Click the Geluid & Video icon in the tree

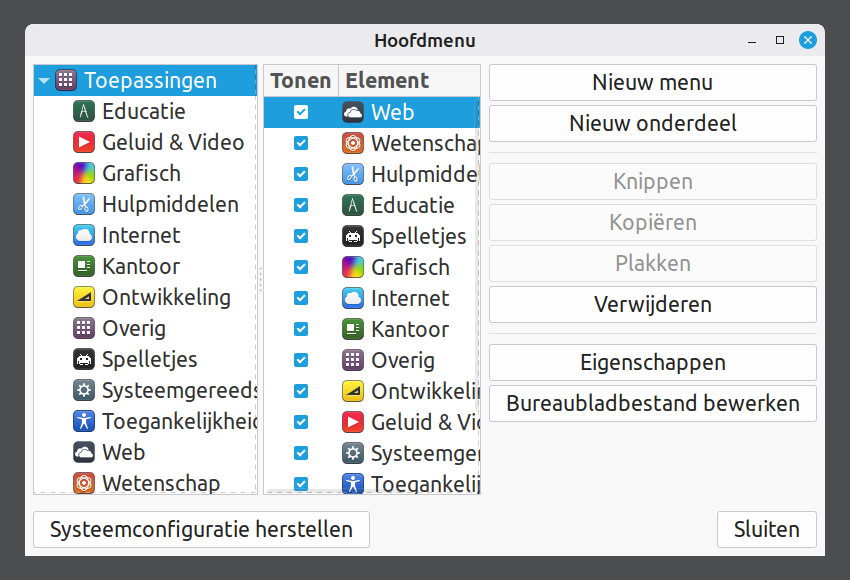[x=84, y=142]
